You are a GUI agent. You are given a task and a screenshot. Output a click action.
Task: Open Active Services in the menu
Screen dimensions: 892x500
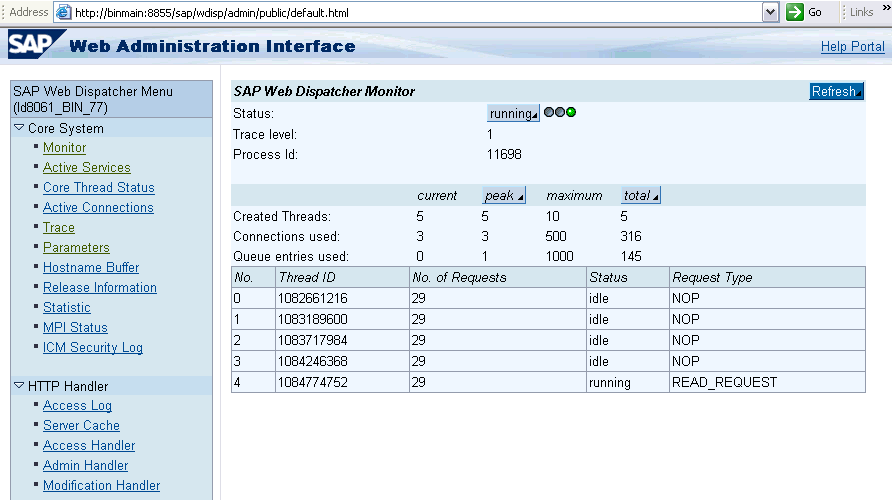click(x=86, y=168)
